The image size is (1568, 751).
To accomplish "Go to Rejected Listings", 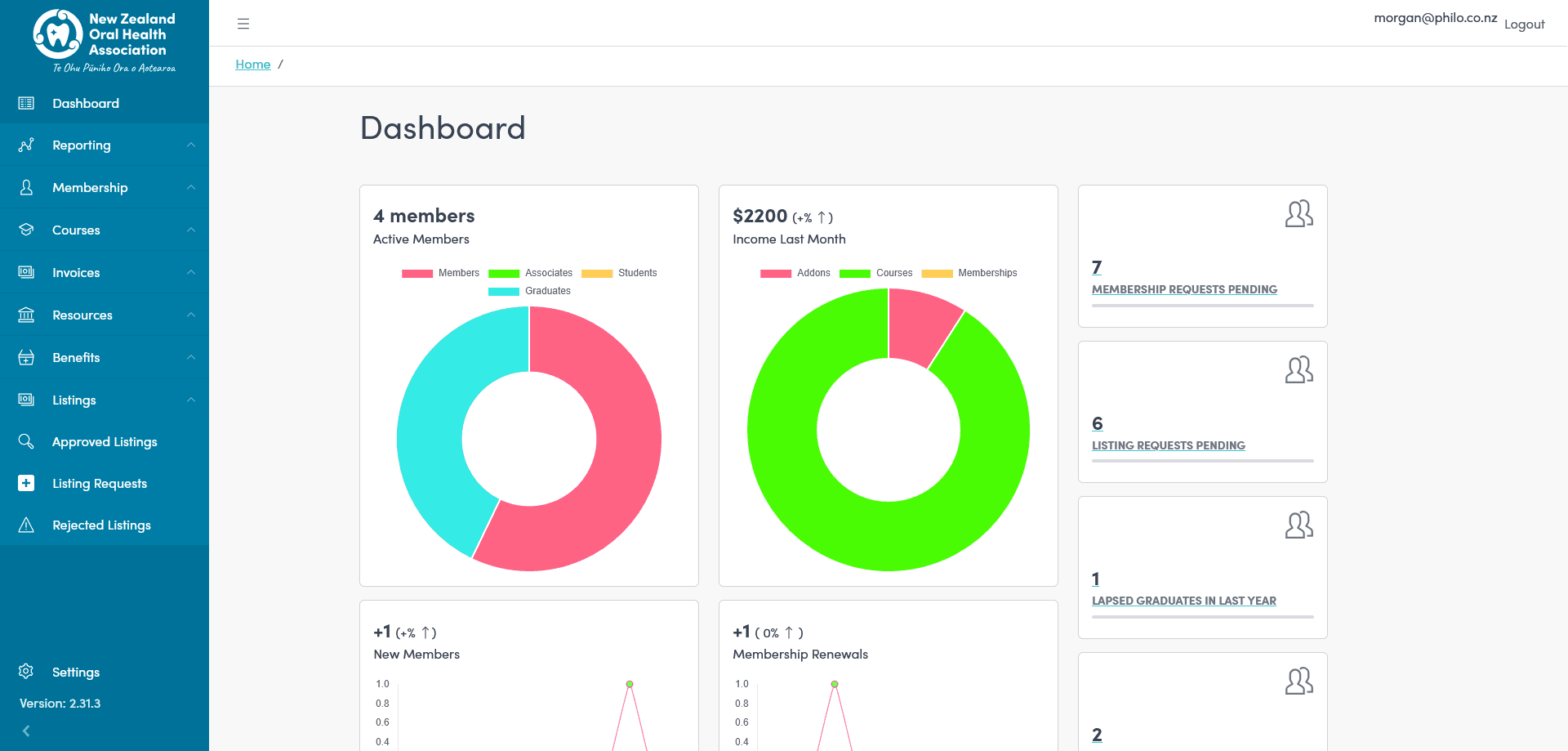I will tap(105, 525).
